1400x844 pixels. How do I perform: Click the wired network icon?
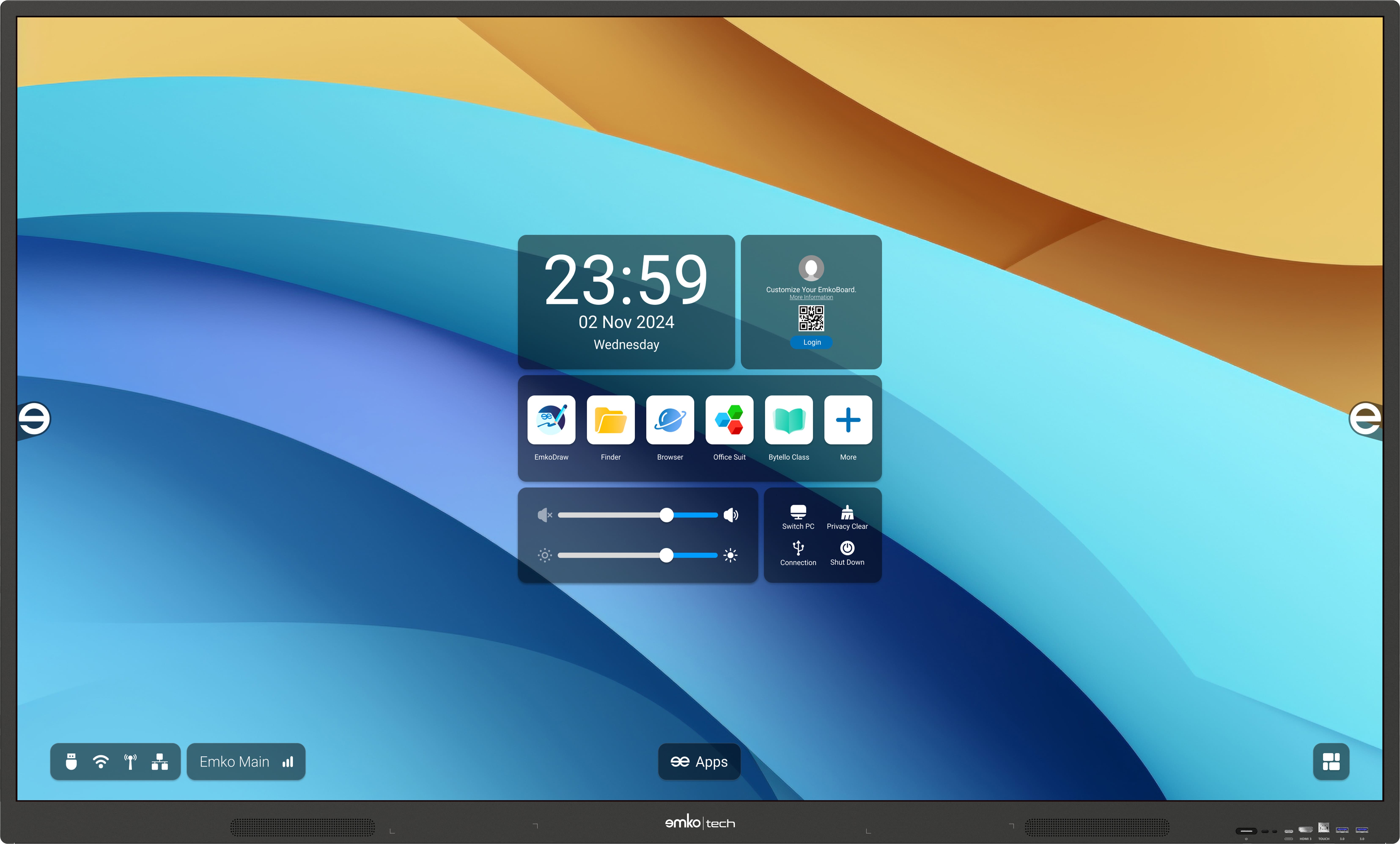[160, 762]
